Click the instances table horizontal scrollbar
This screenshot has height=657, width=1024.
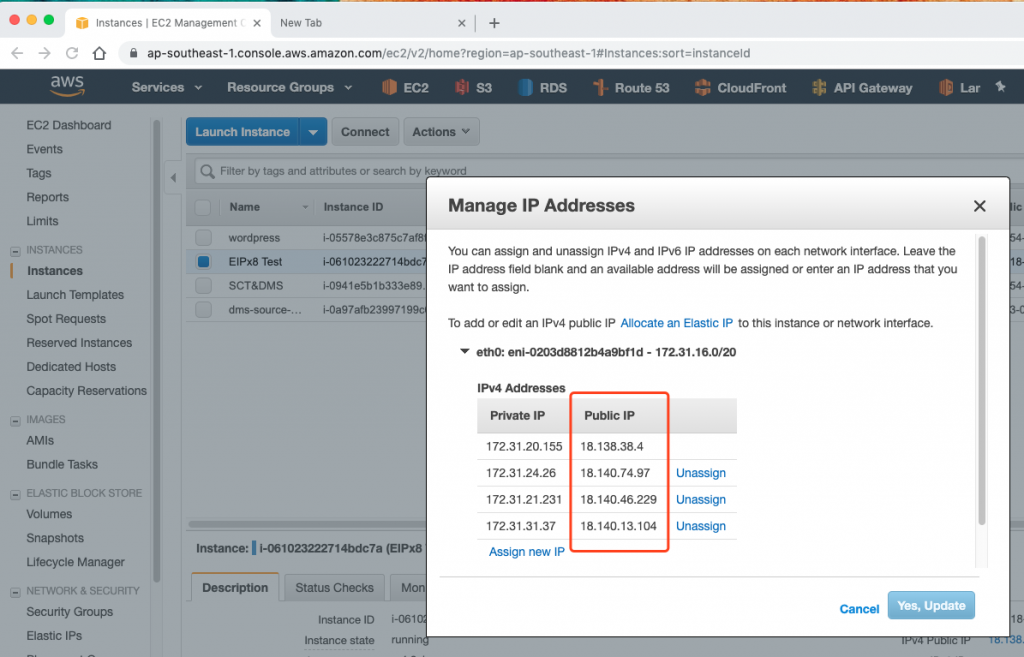click(307, 524)
